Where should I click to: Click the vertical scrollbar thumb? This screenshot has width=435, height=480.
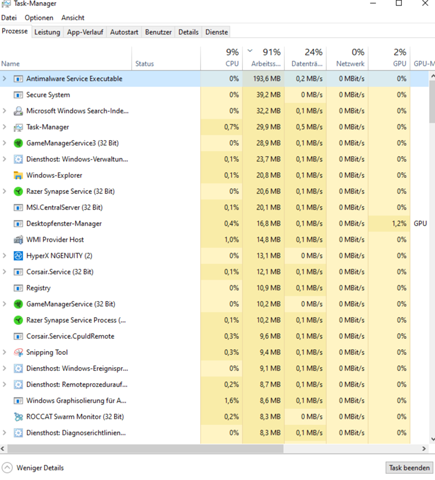pos(432,101)
